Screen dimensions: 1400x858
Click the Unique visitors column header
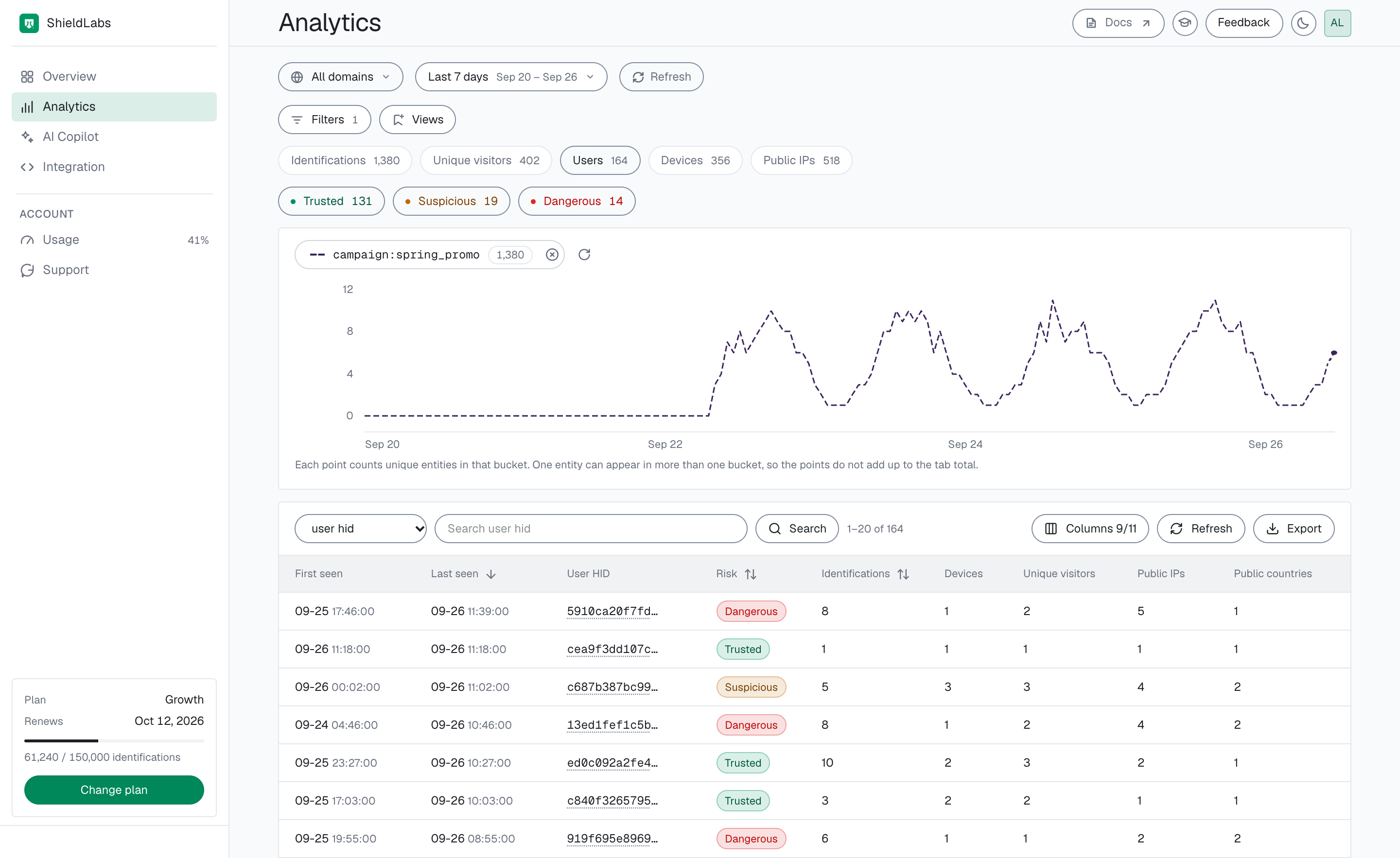coord(1059,574)
